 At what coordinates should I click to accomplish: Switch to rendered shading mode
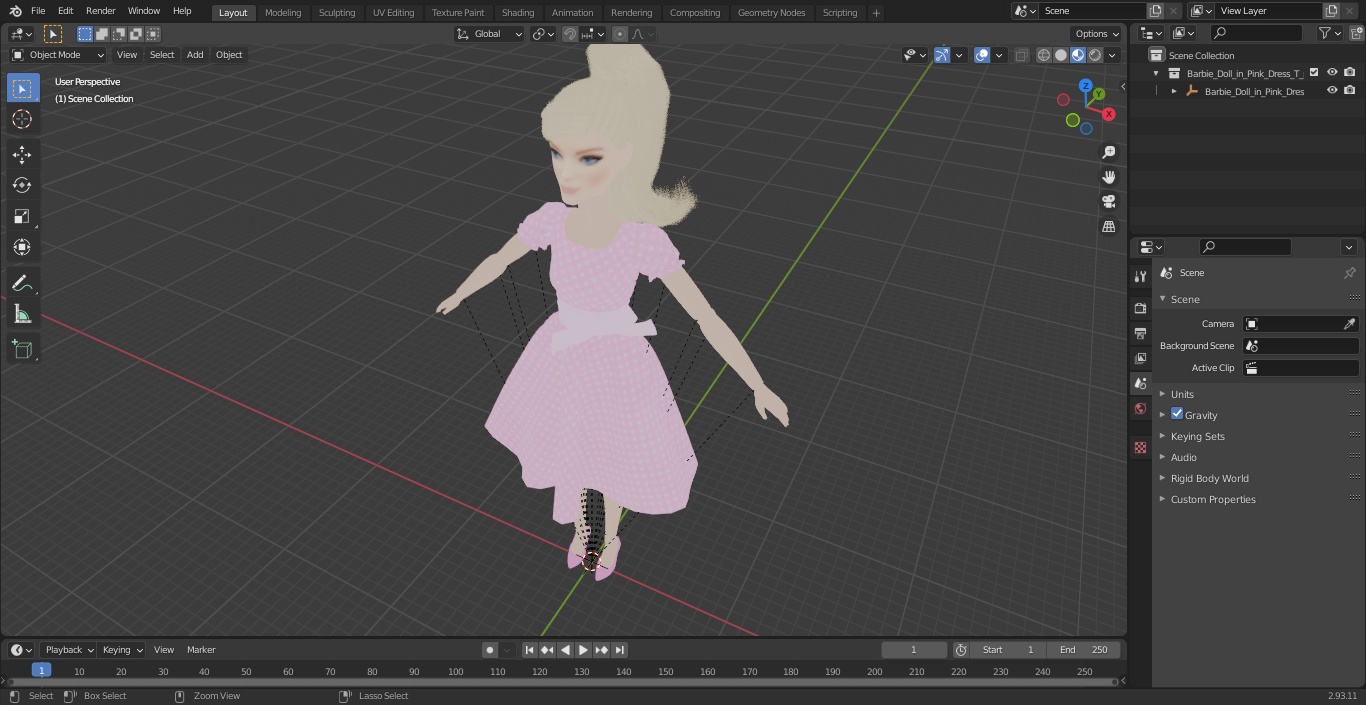pyautogui.click(x=1095, y=55)
